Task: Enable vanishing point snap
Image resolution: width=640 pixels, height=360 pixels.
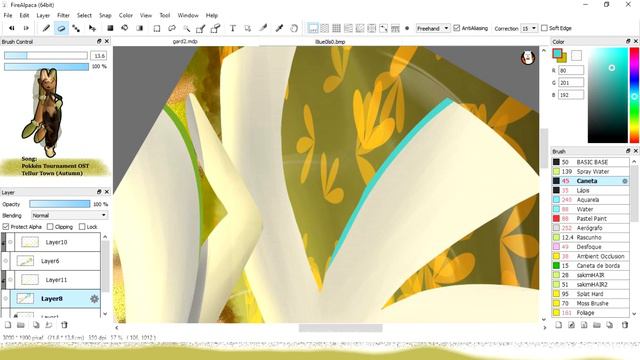Action: [x=348, y=28]
